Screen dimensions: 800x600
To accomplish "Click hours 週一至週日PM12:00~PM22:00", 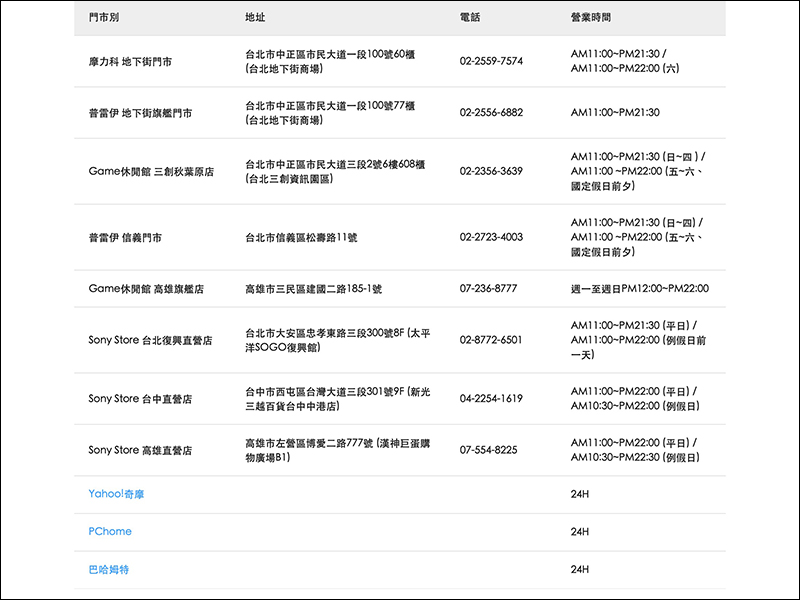I will [640, 289].
